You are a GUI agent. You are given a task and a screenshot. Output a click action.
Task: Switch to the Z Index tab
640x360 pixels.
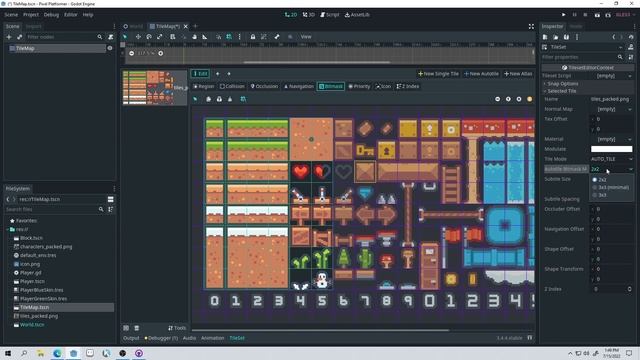pos(408,87)
